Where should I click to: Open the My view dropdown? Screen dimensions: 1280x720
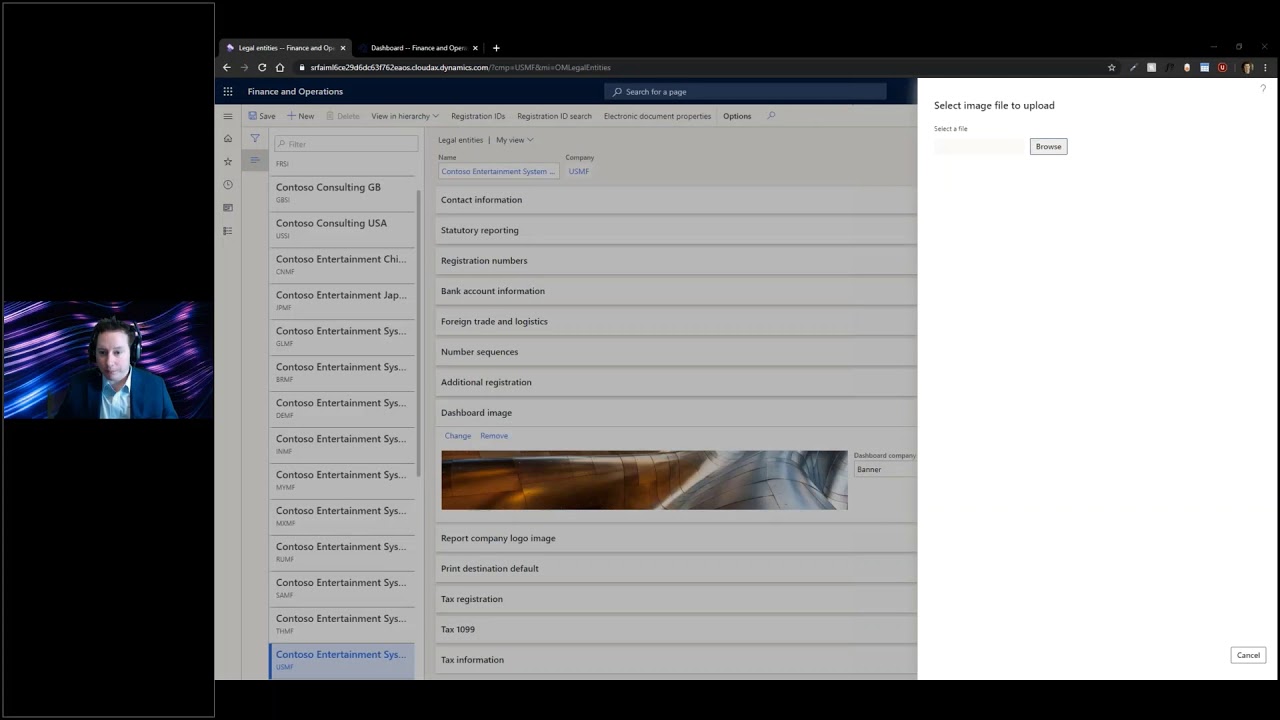(x=515, y=140)
